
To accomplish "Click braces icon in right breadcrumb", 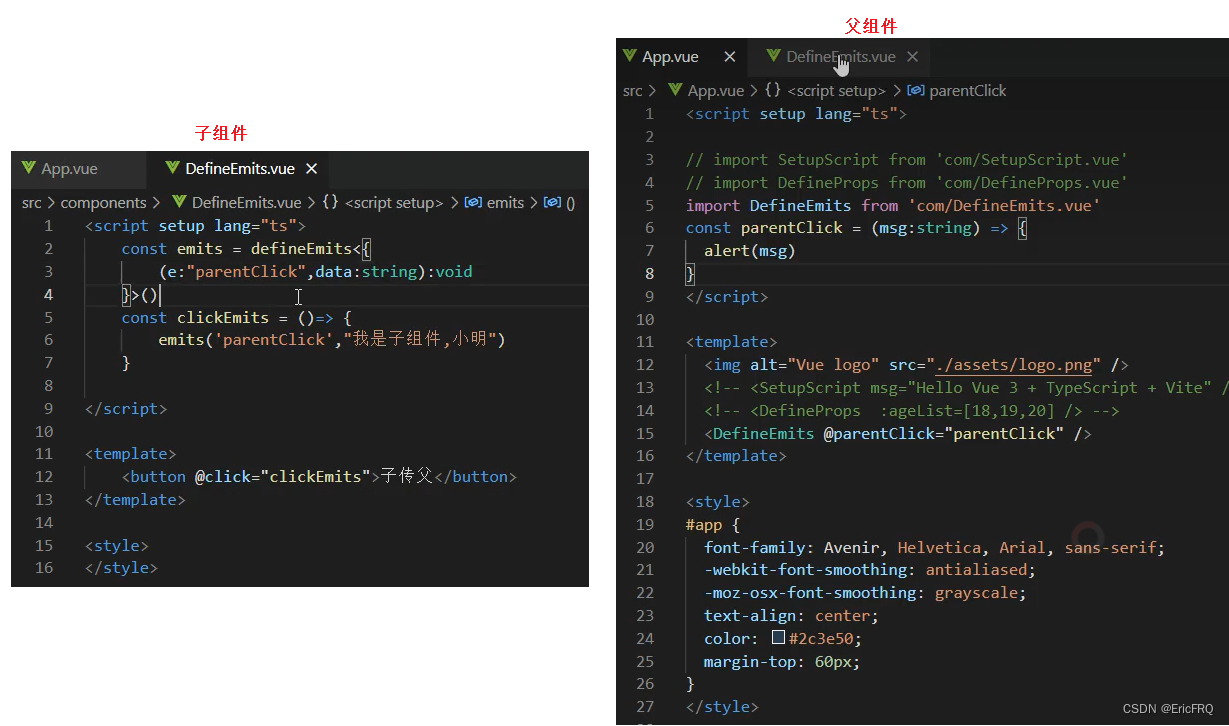I will point(772,90).
